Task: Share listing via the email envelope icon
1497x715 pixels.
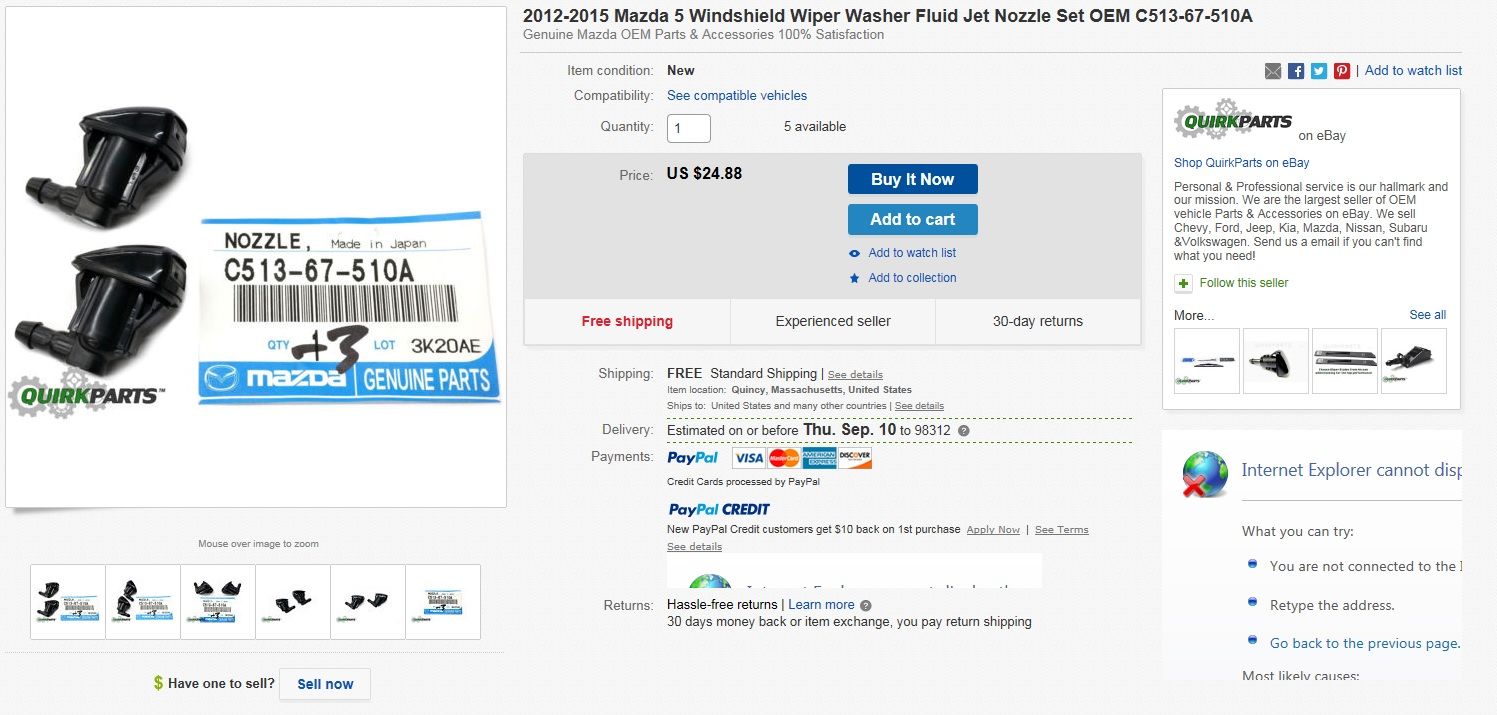Action: (x=1273, y=71)
